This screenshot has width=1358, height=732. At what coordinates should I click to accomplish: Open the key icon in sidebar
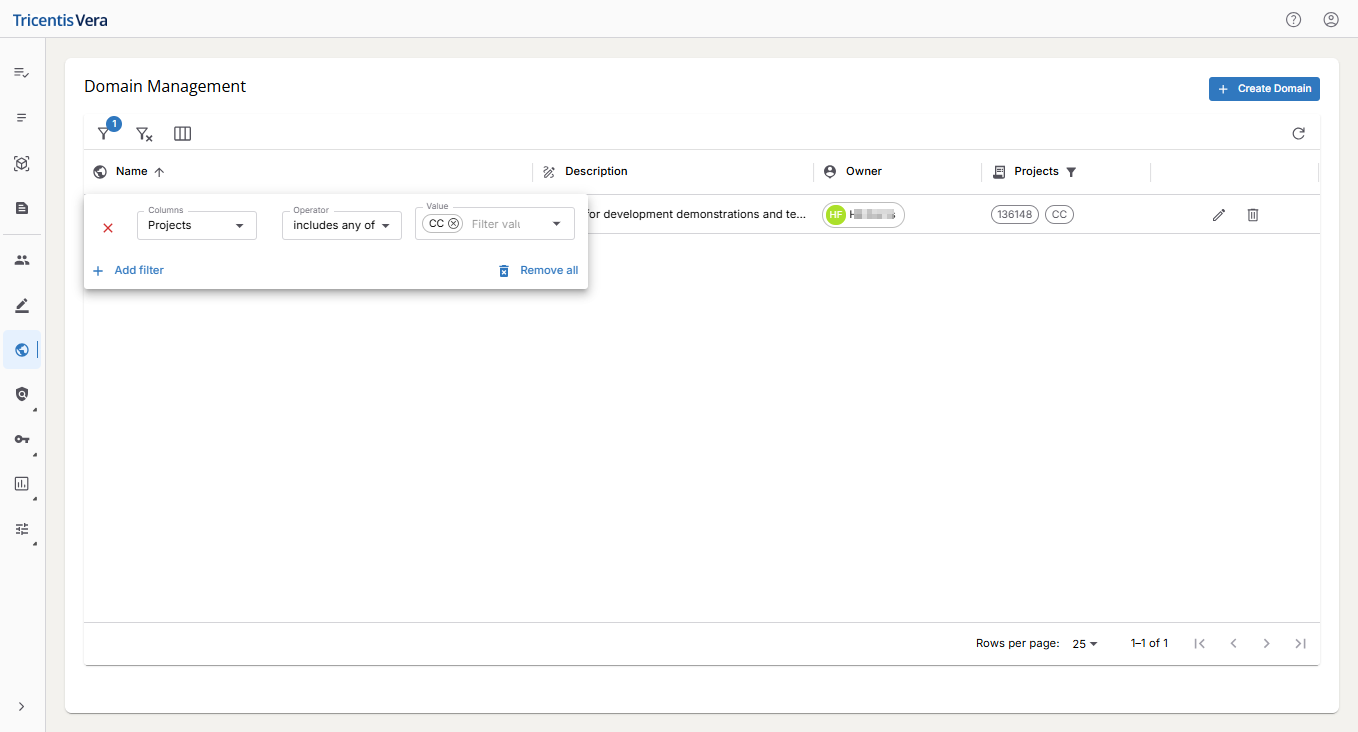[22, 439]
